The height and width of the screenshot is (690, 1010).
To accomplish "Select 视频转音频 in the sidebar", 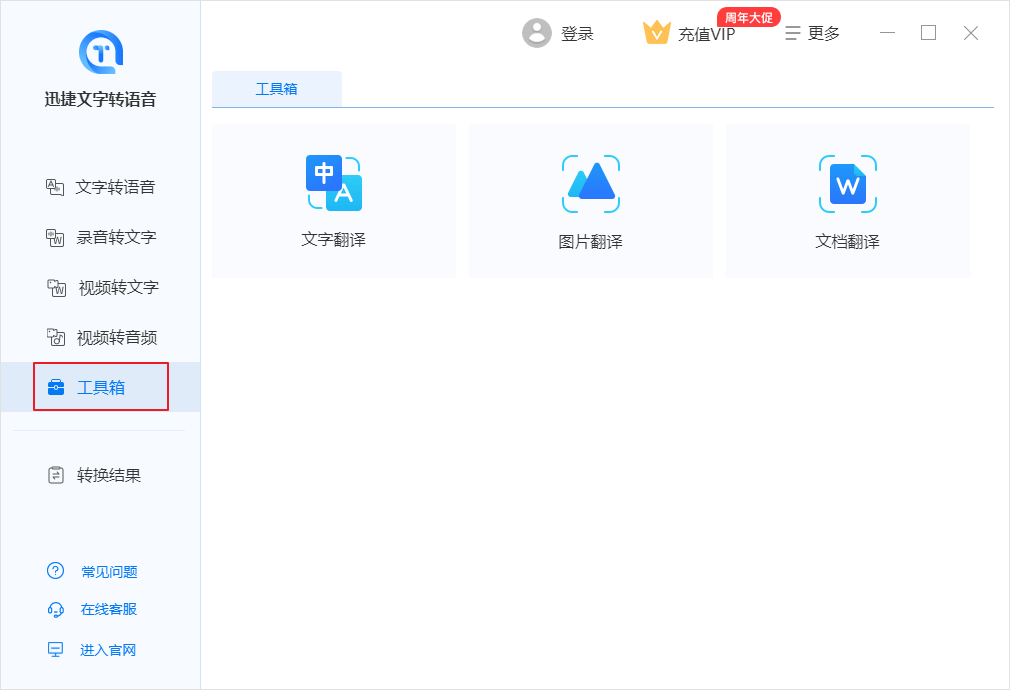I will tap(105, 337).
